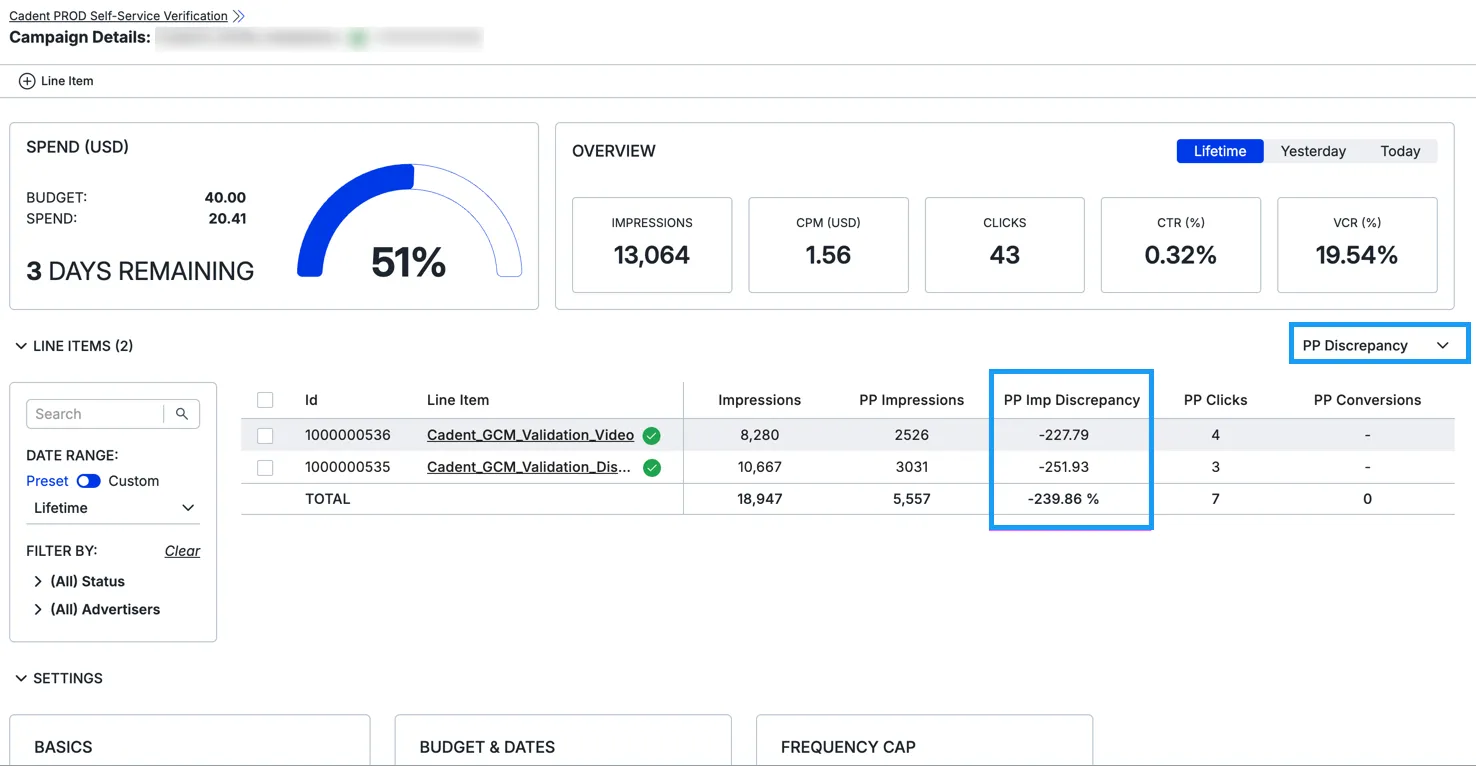The width and height of the screenshot is (1476, 766).
Task: Click the PP Clicks column header
Action: point(1215,400)
